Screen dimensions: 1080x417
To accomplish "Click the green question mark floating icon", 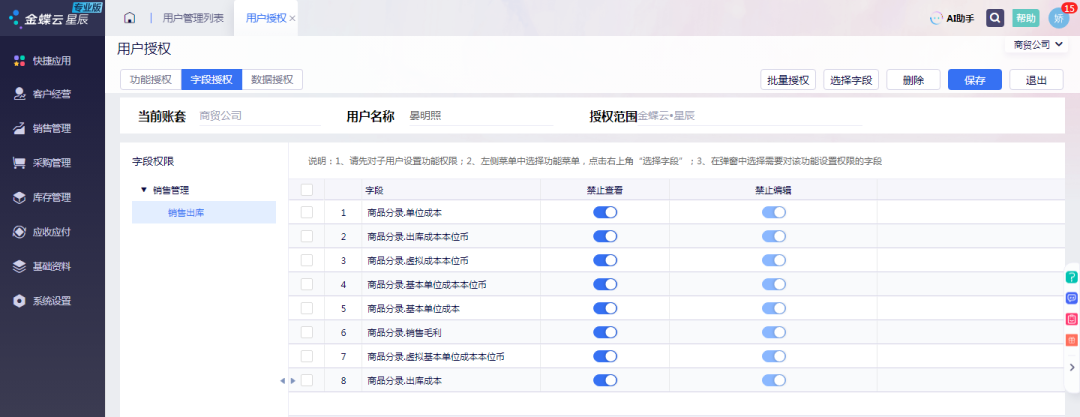I will 1072,277.
